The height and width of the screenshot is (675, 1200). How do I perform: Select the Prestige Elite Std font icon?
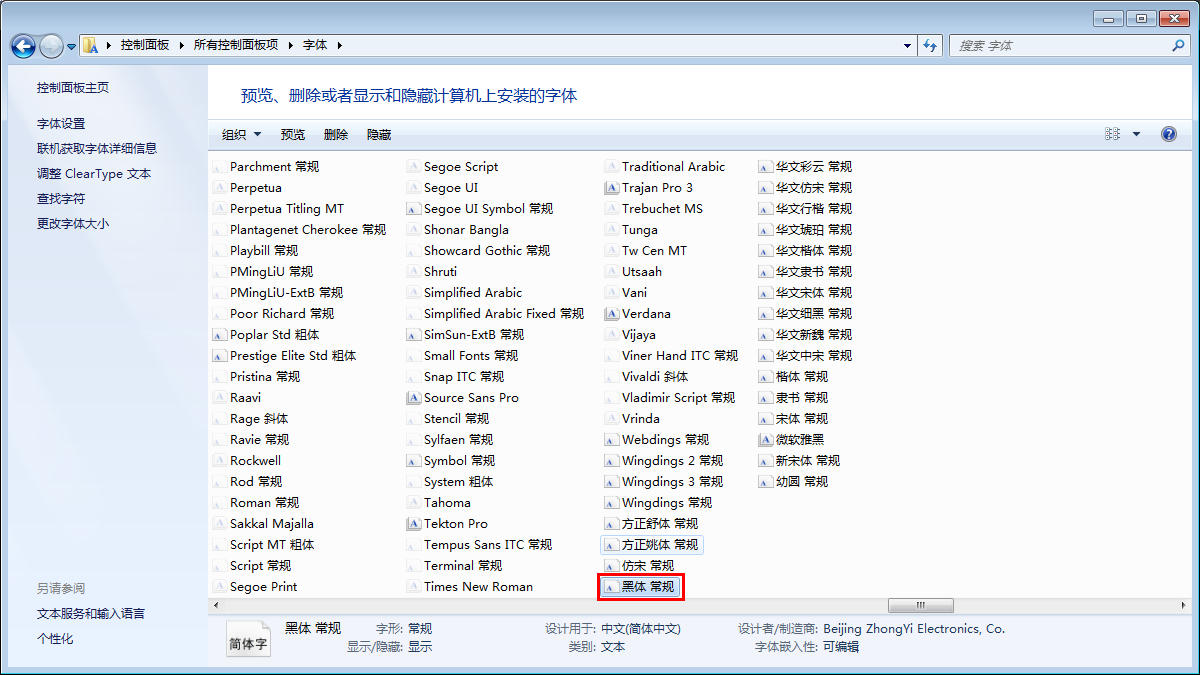click(220, 356)
